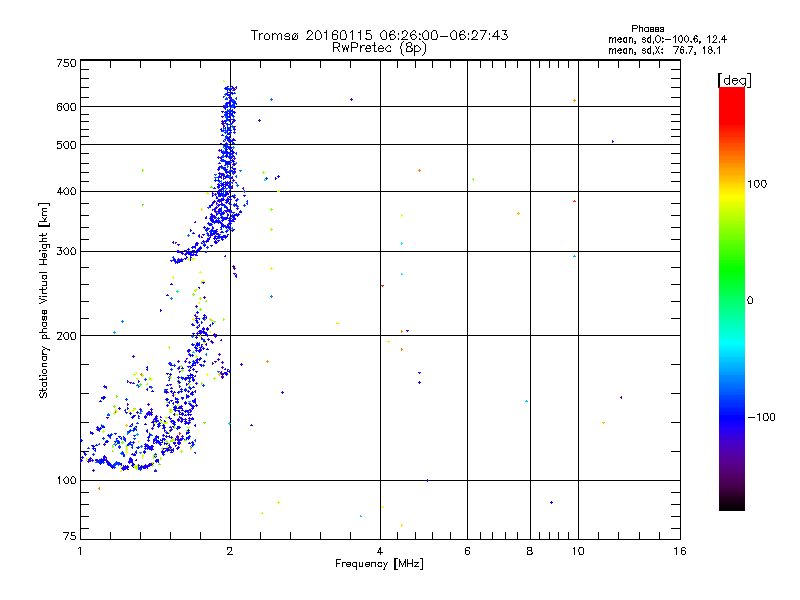Click the 'Frequency [MHz]' axis label

pyautogui.click(x=379, y=564)
